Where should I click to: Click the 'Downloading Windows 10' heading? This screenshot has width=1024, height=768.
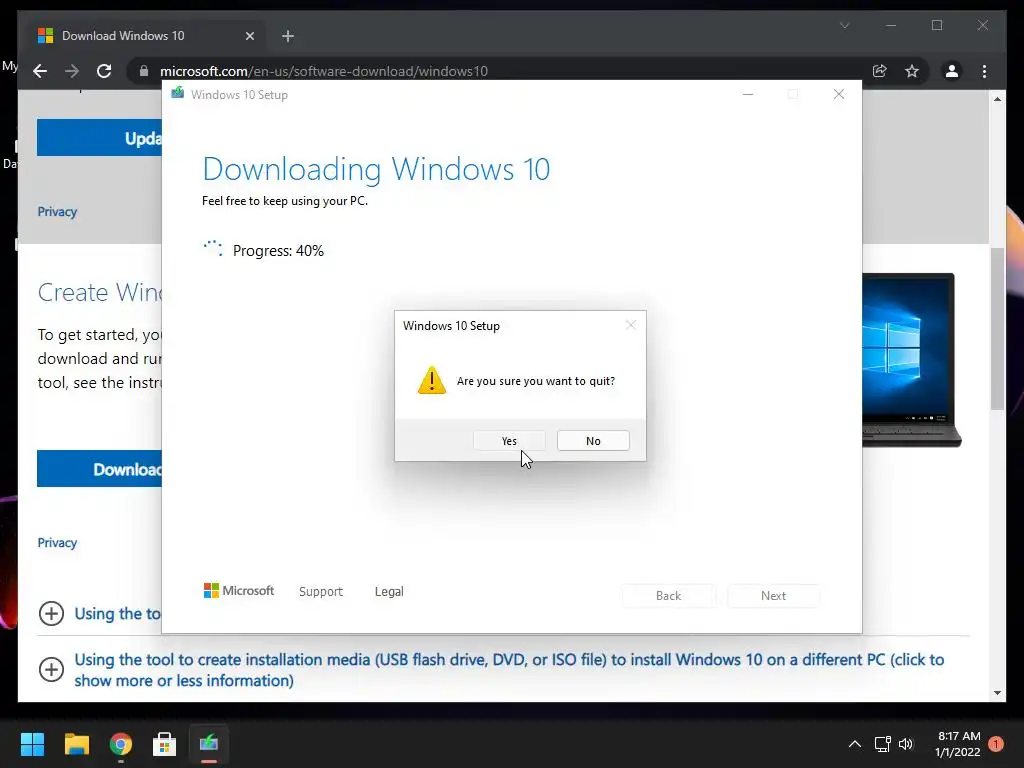click(376, 169)
